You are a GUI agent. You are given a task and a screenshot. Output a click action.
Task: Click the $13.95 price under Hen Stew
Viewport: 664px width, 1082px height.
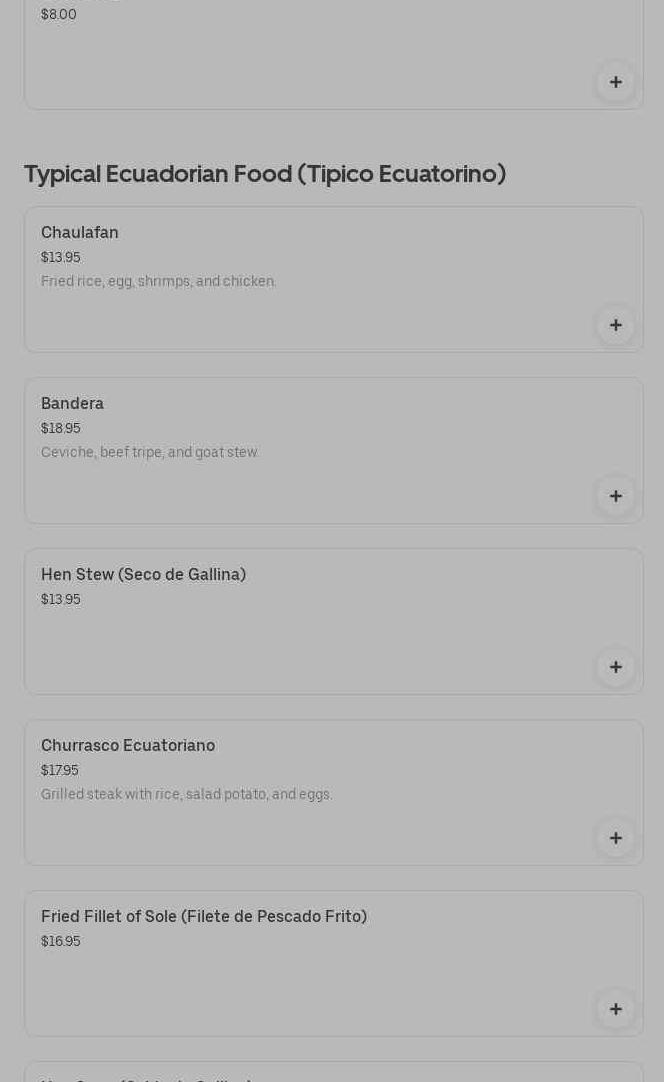(61, 600)
